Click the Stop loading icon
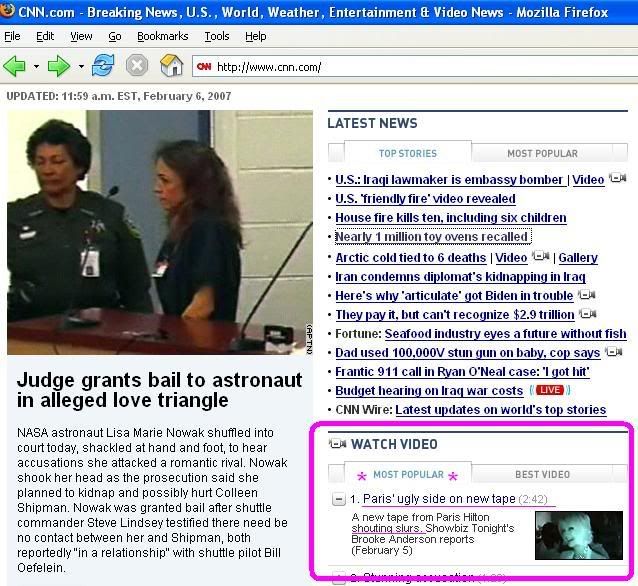This screenshot has width=638, height=586. [137, 67]
